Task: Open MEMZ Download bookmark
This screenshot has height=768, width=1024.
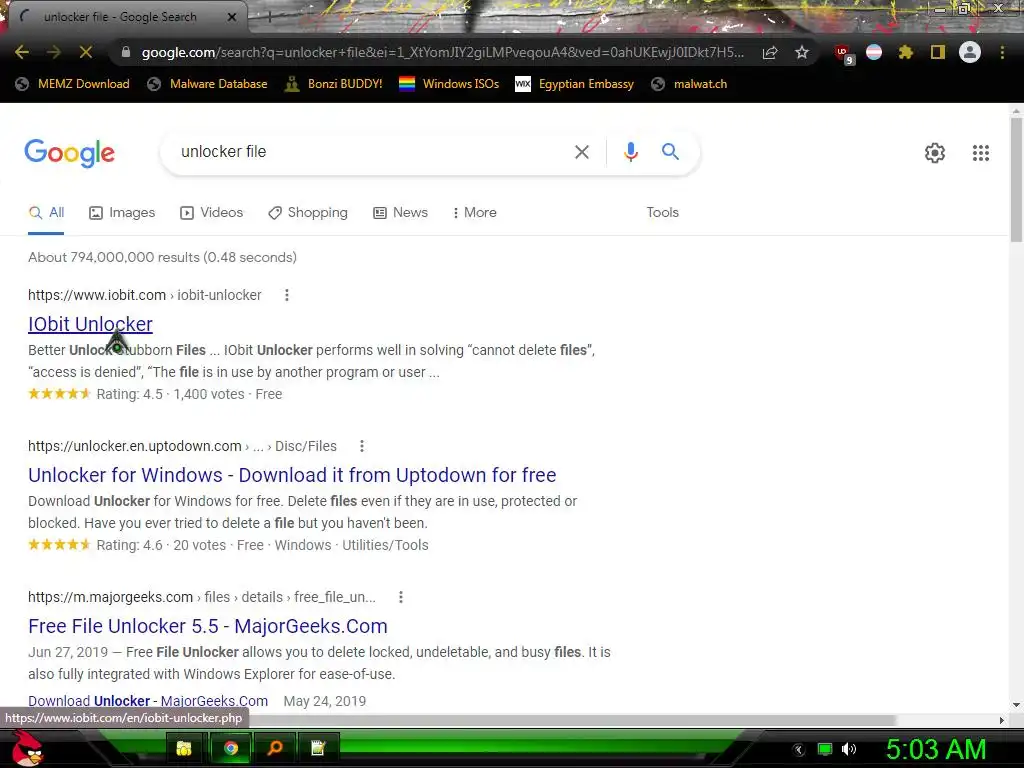Action: pos(72,84)
